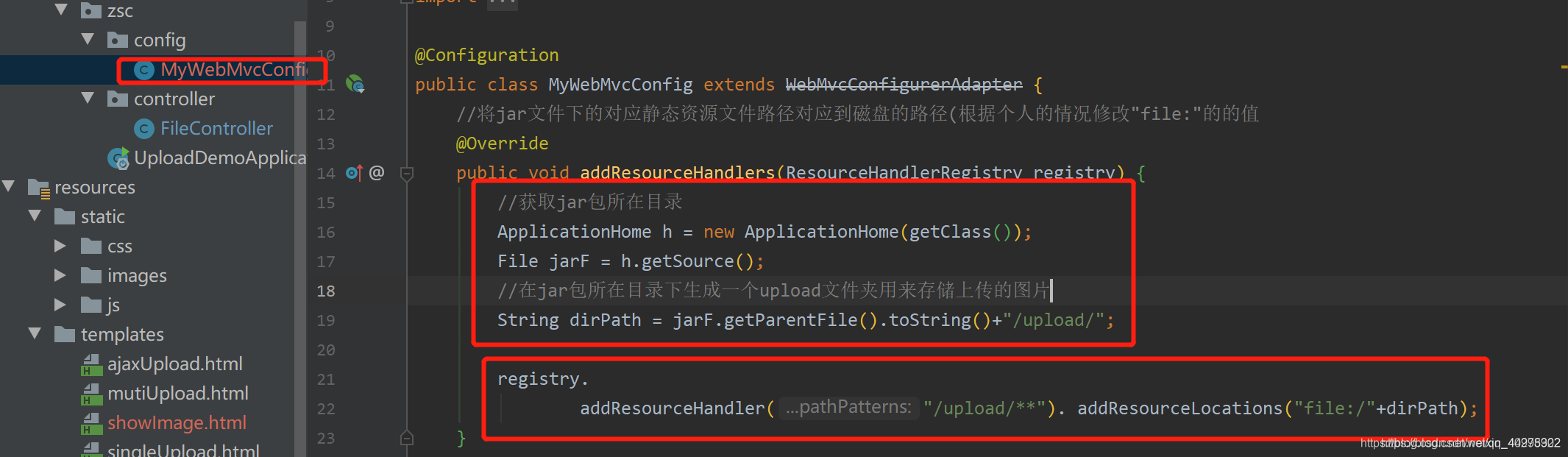Click the @Configuration annotation

pyautogui.click(x=486, y=55)
